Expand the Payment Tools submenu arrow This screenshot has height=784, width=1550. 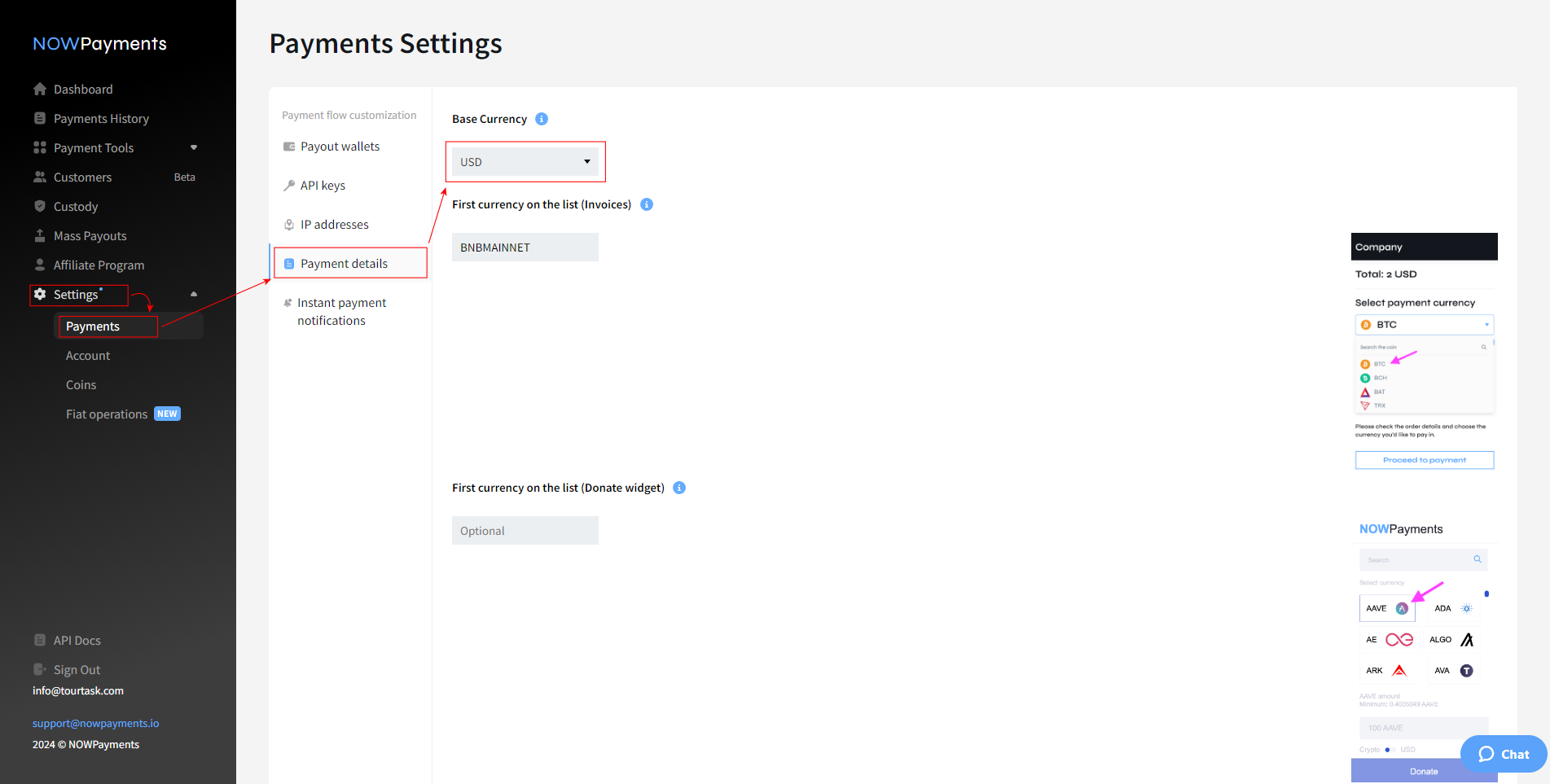[x=194, y=147]
